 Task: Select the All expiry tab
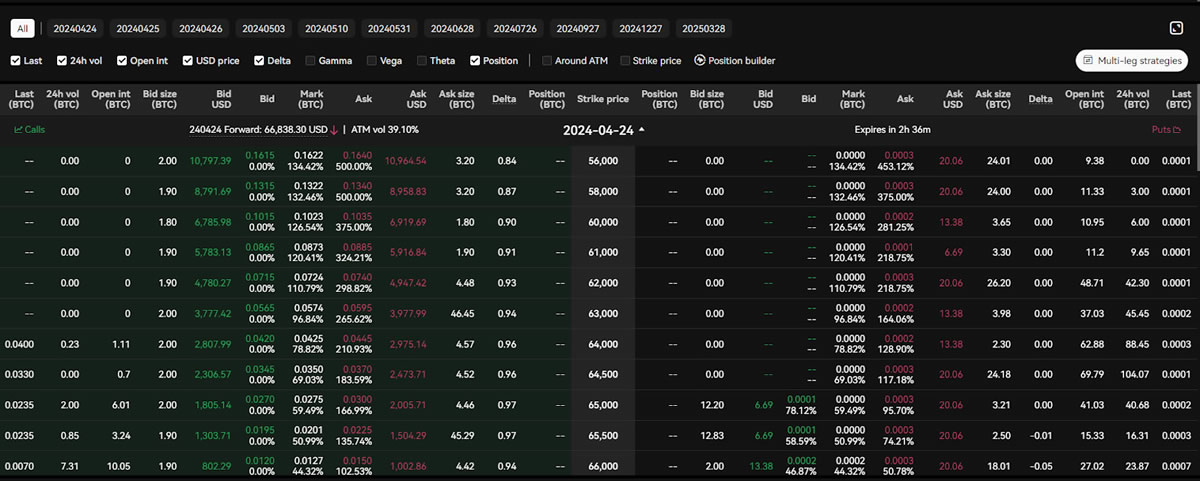tap(23, 29)
